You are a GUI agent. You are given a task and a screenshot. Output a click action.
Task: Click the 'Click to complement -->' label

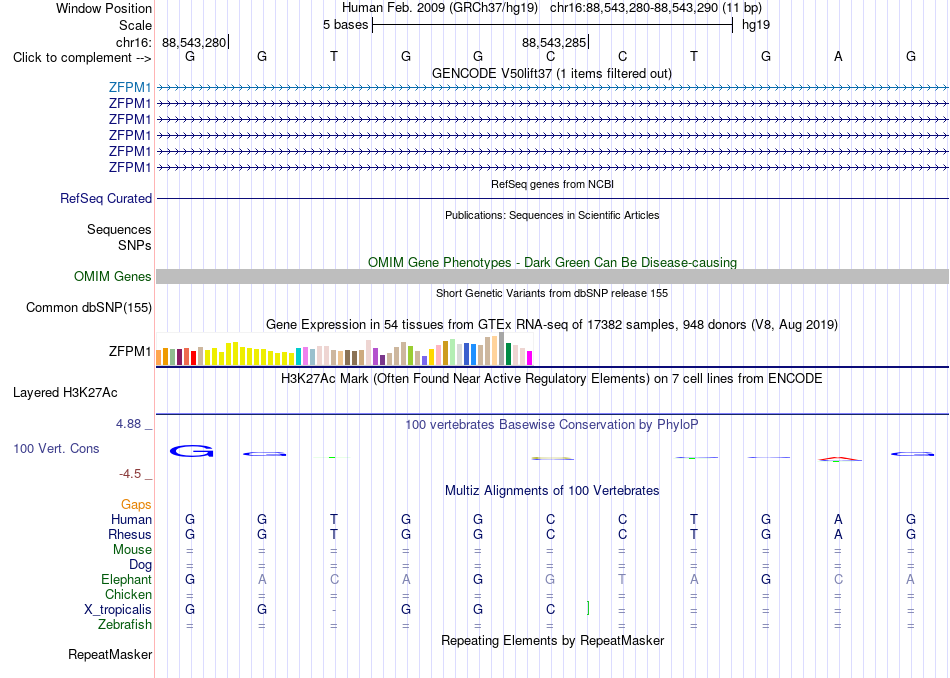82,58
